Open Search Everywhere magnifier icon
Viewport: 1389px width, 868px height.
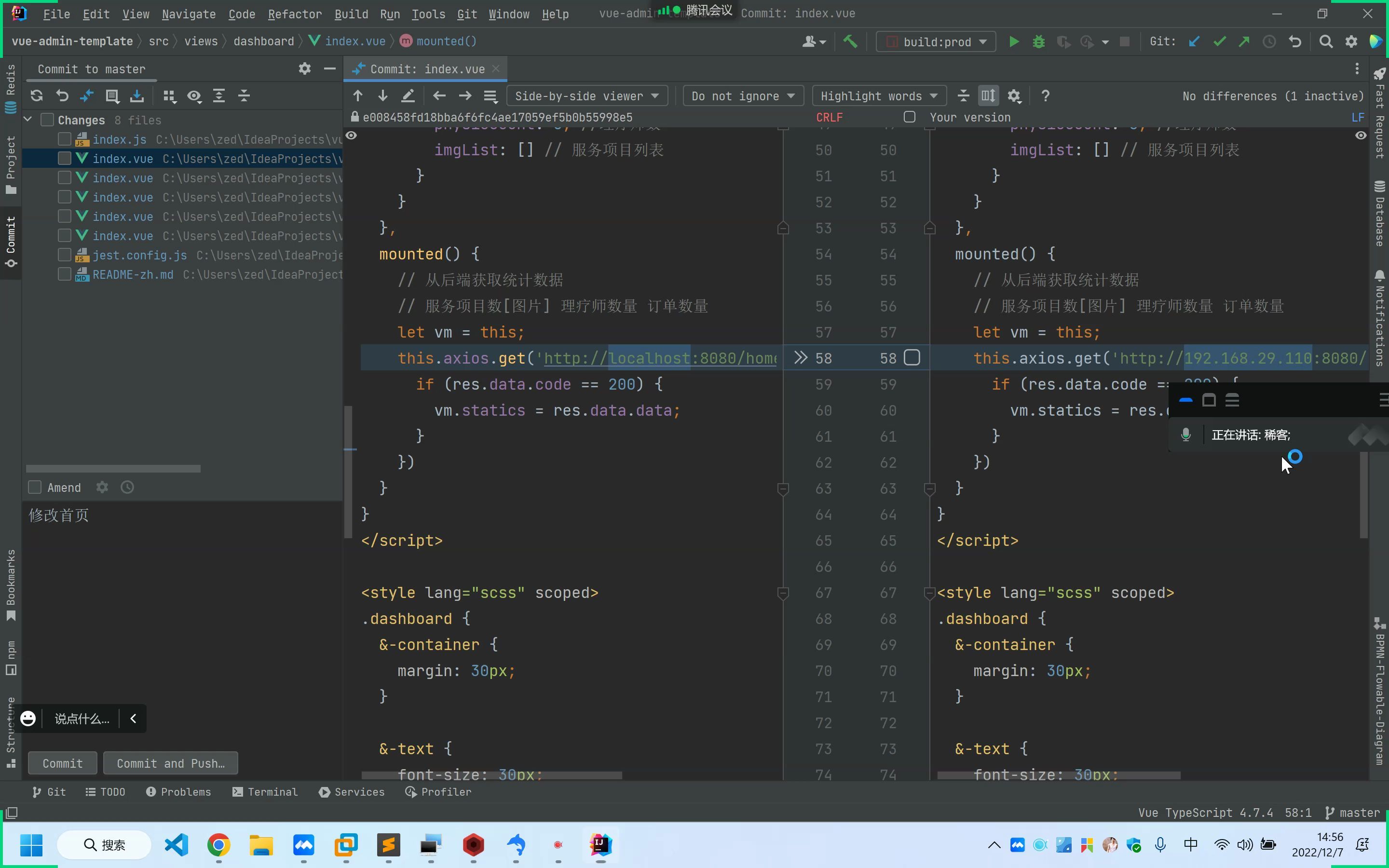point(1326,41)
